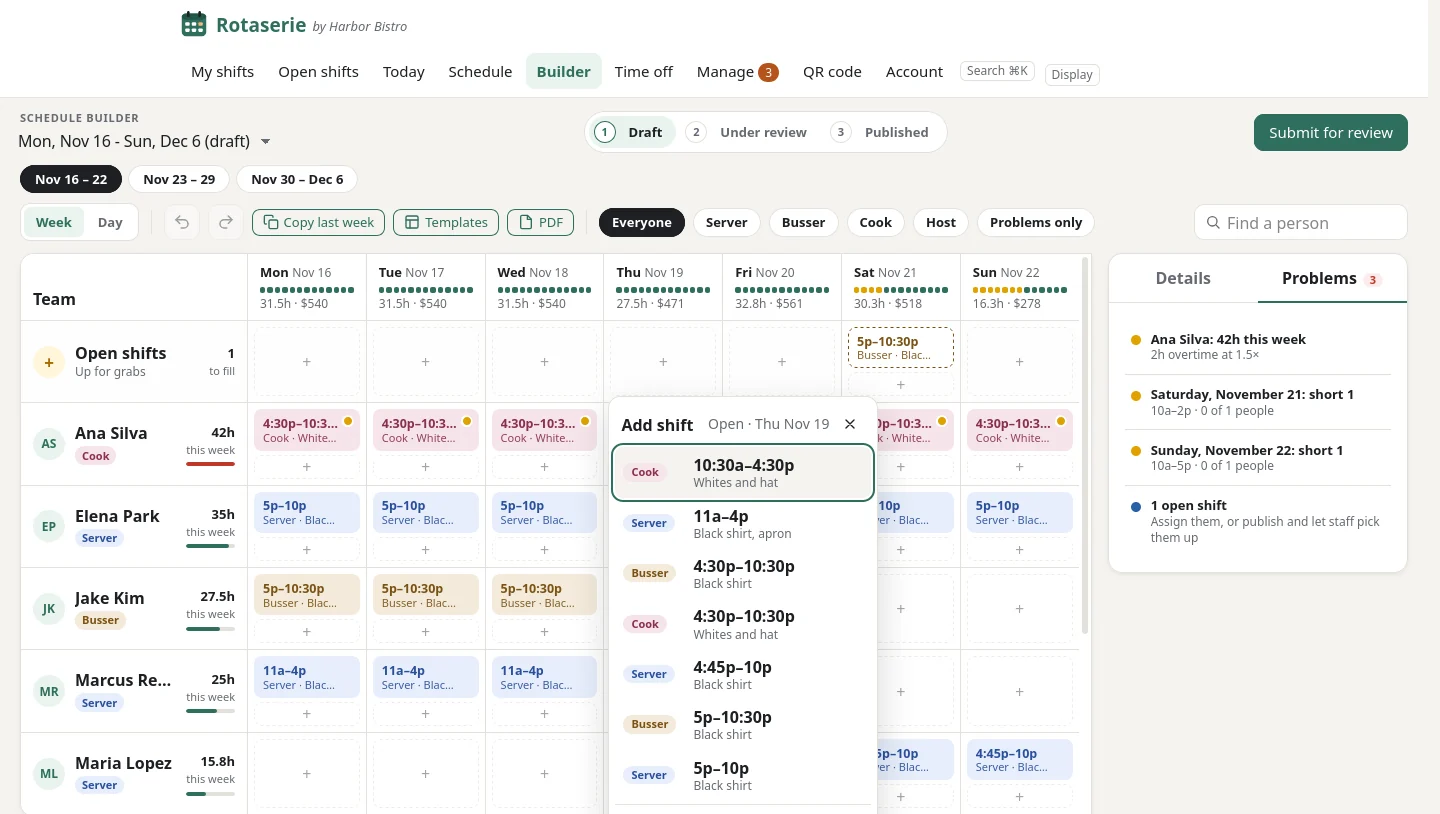The image size is (1440, 814).
Task: Show Problems only filter
Action: click(1036, 222)
